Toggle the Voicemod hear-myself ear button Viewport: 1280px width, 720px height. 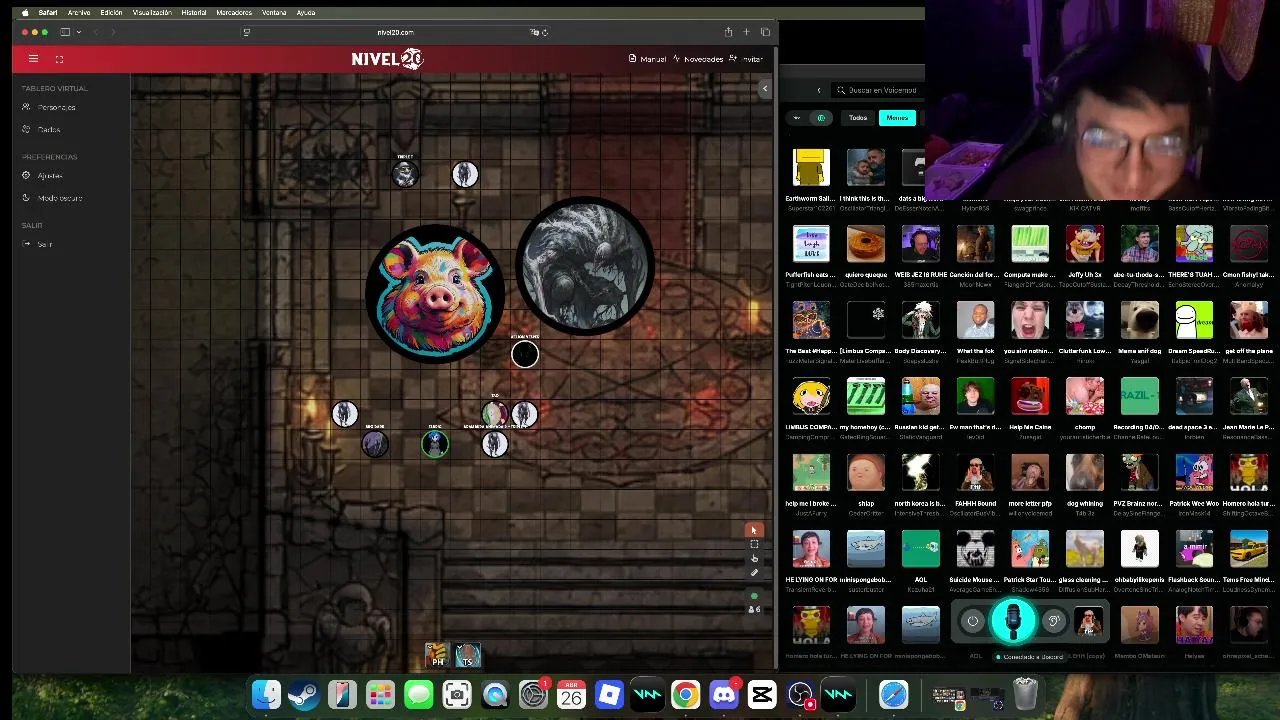(1053, 622)
